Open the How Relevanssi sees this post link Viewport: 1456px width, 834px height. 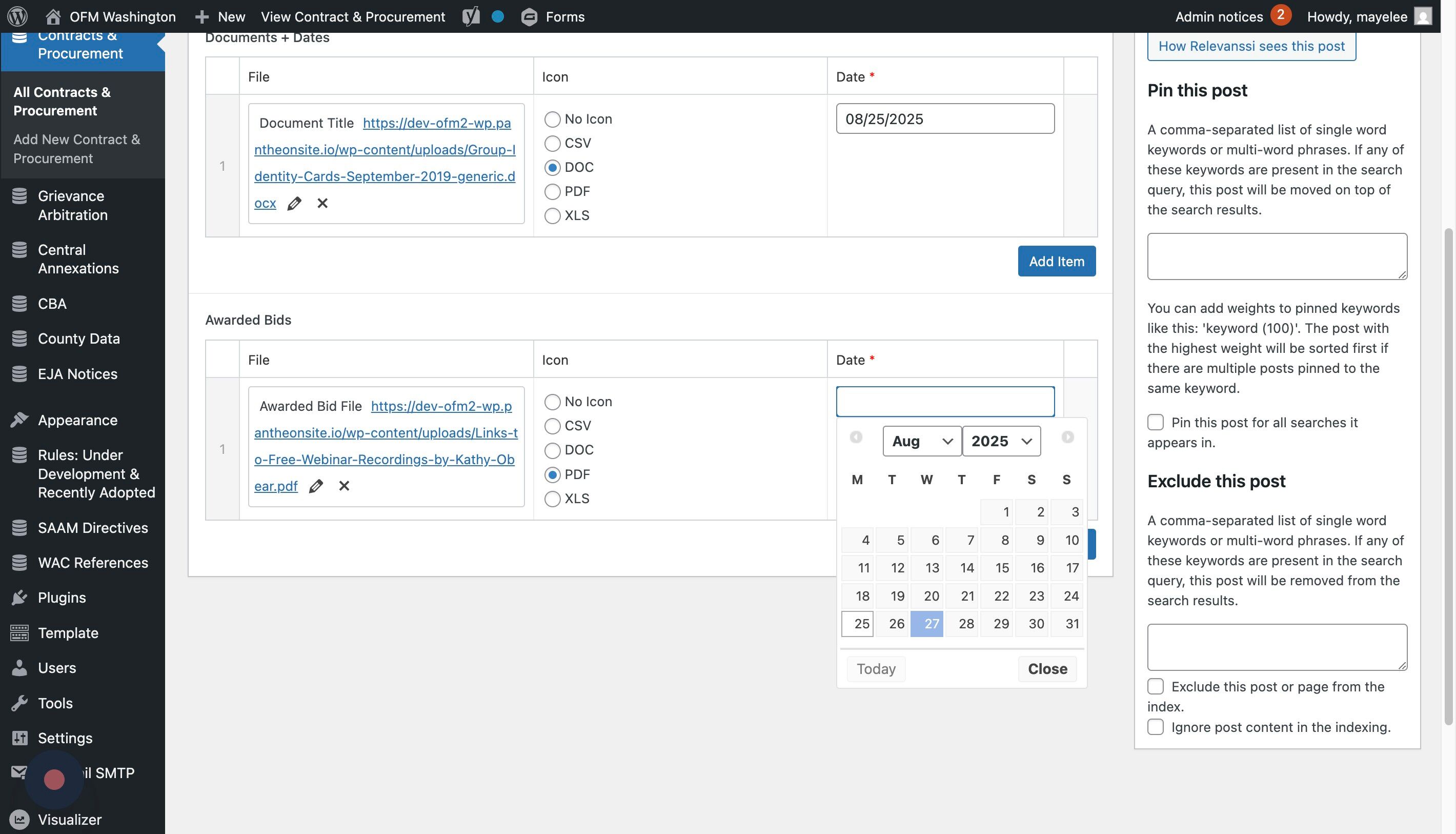click(x=1251, y=46)
